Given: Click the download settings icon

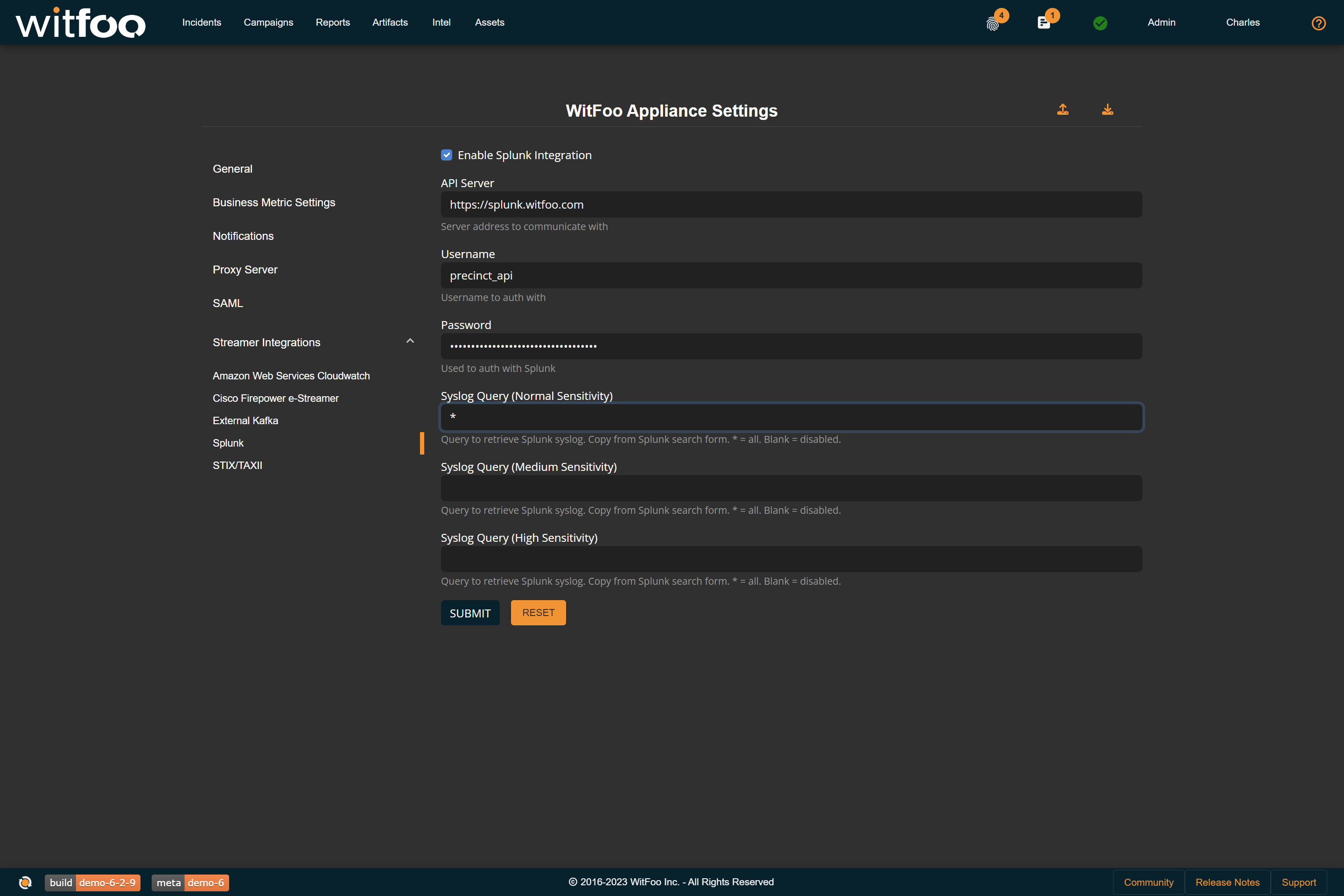Looking at the screenshot, I should [x=1107, y=110].
